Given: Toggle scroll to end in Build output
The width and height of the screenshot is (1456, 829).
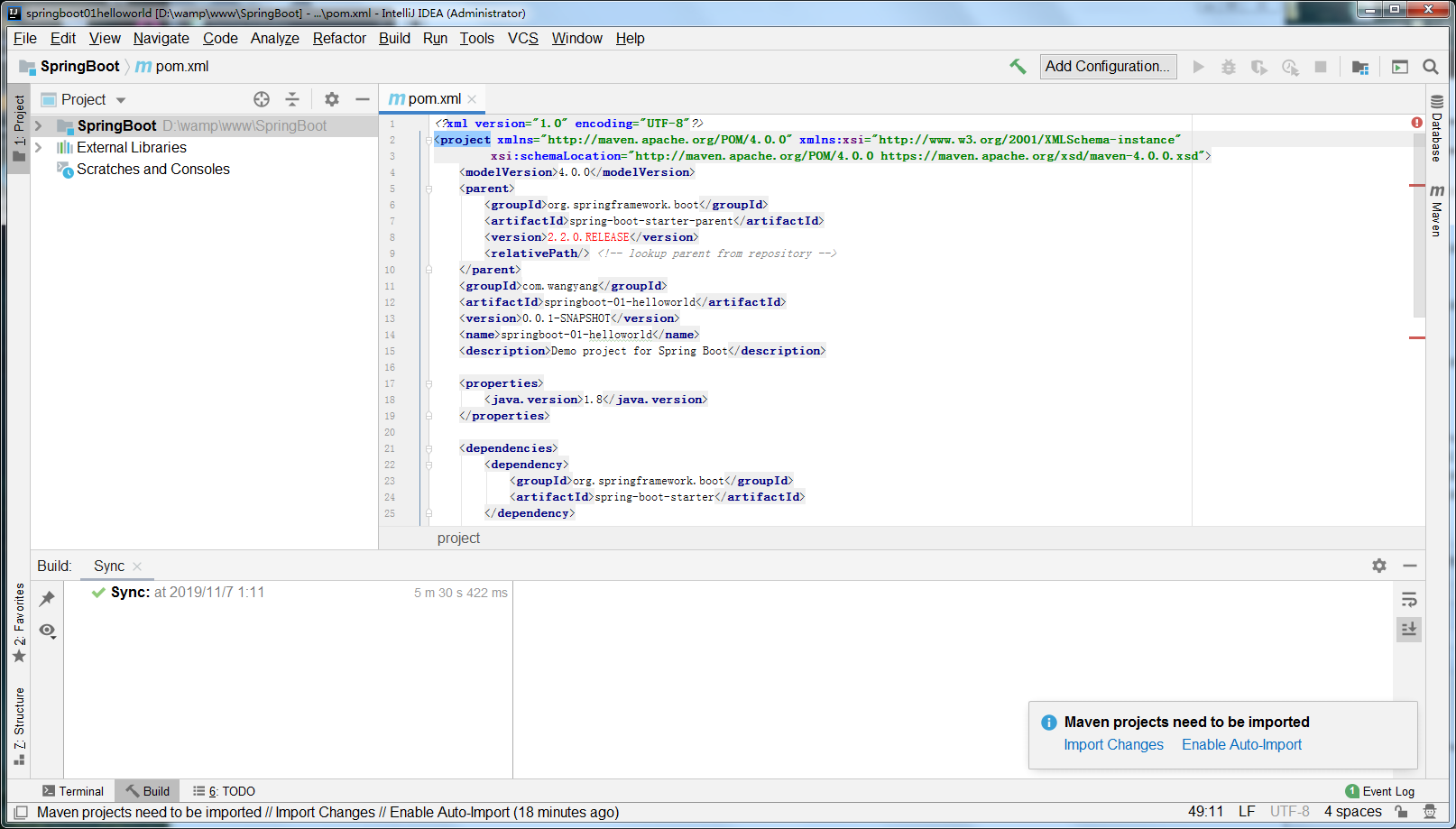Looking at the screenshot, I should click(1409, 629).
